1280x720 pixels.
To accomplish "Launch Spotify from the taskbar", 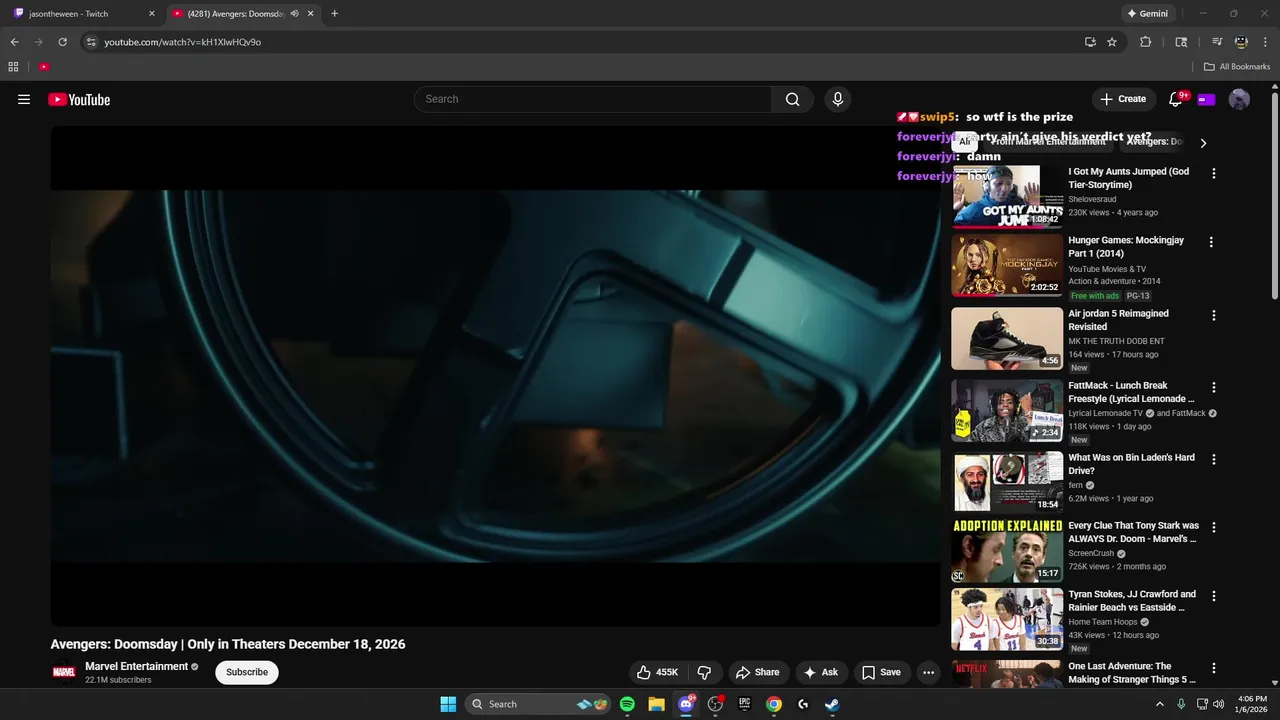I will 627,704.
